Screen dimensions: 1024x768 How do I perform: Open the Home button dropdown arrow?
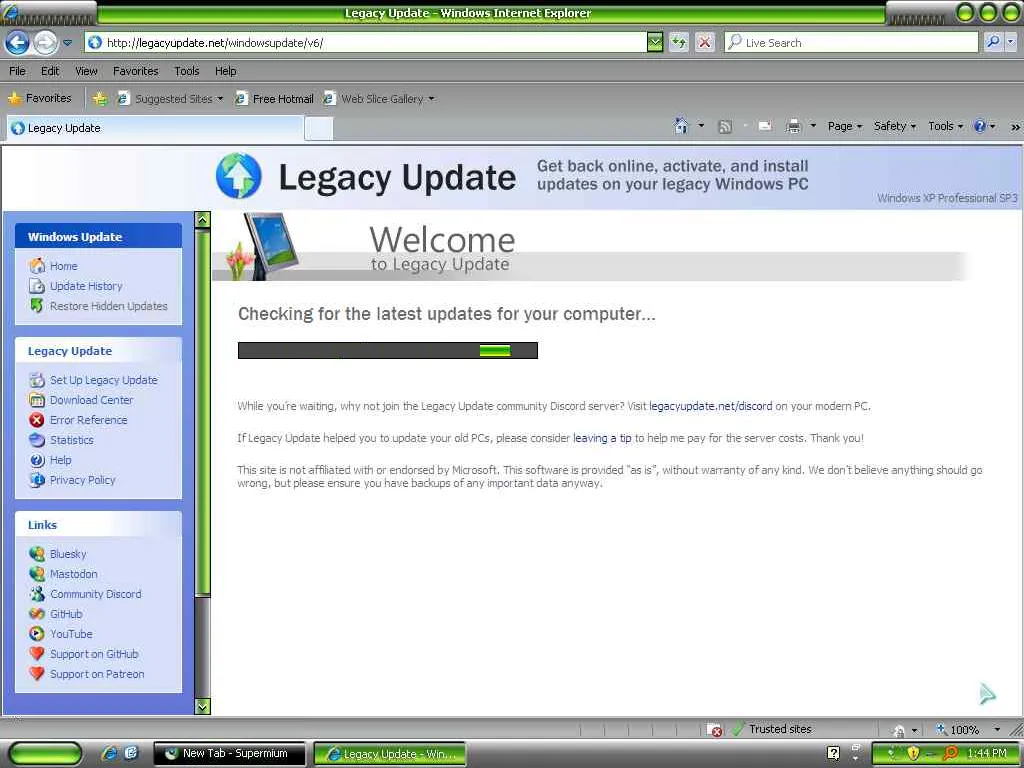point(701,126)
